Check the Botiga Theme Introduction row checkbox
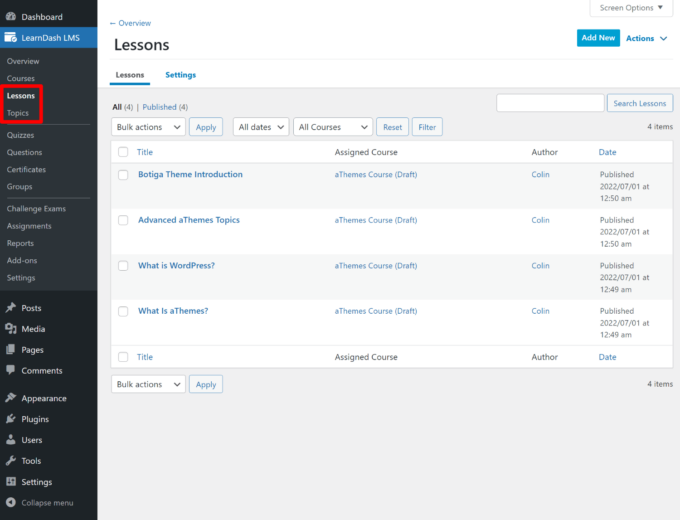This screenshot has height=520, width=680. (123, 175)
